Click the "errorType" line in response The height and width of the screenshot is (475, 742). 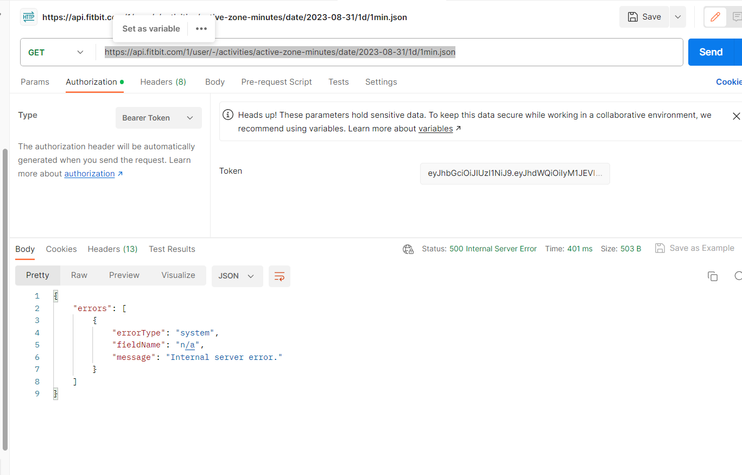click(165, 333)
